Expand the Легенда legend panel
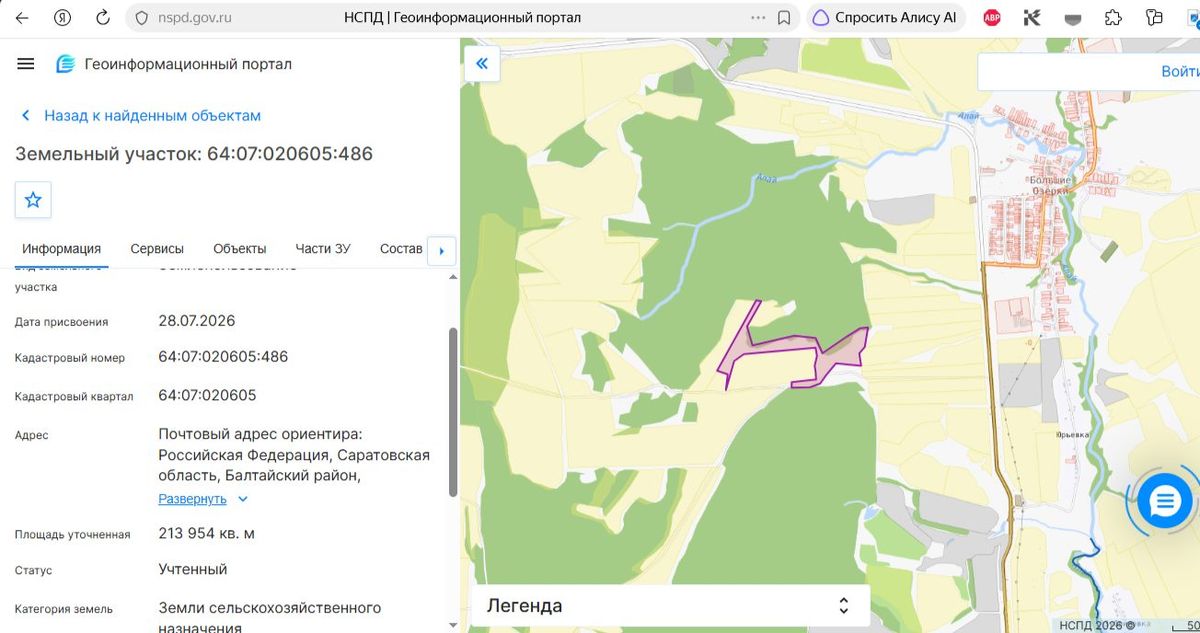 pos(670,606)
